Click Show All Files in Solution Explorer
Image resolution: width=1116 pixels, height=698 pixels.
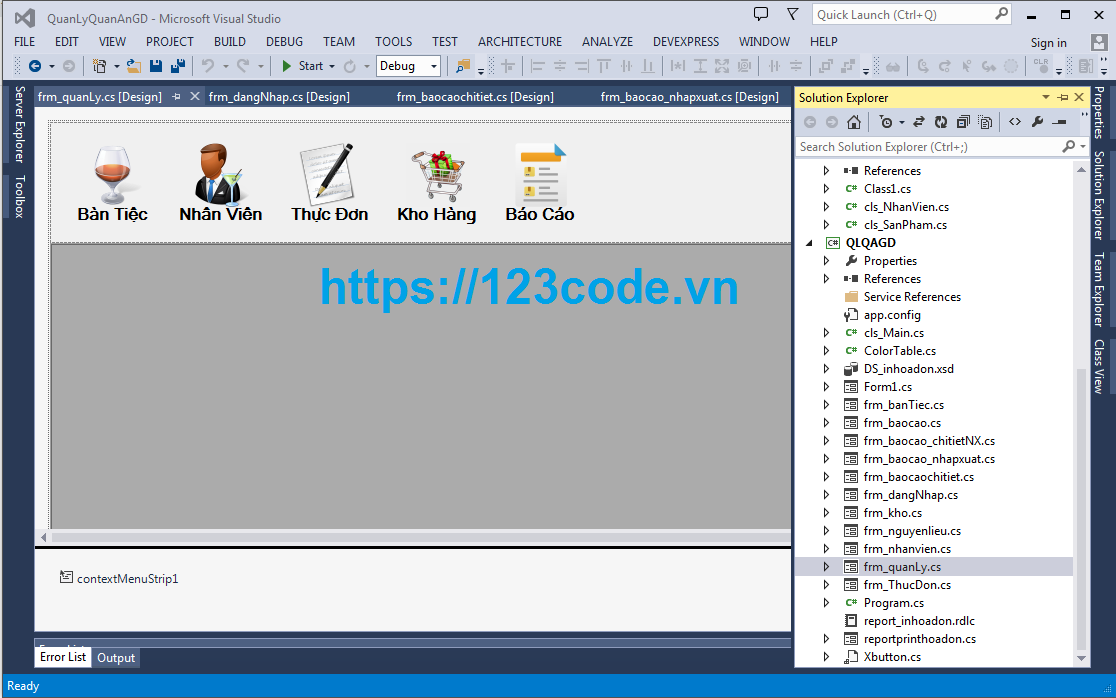[x=984, y=121]
